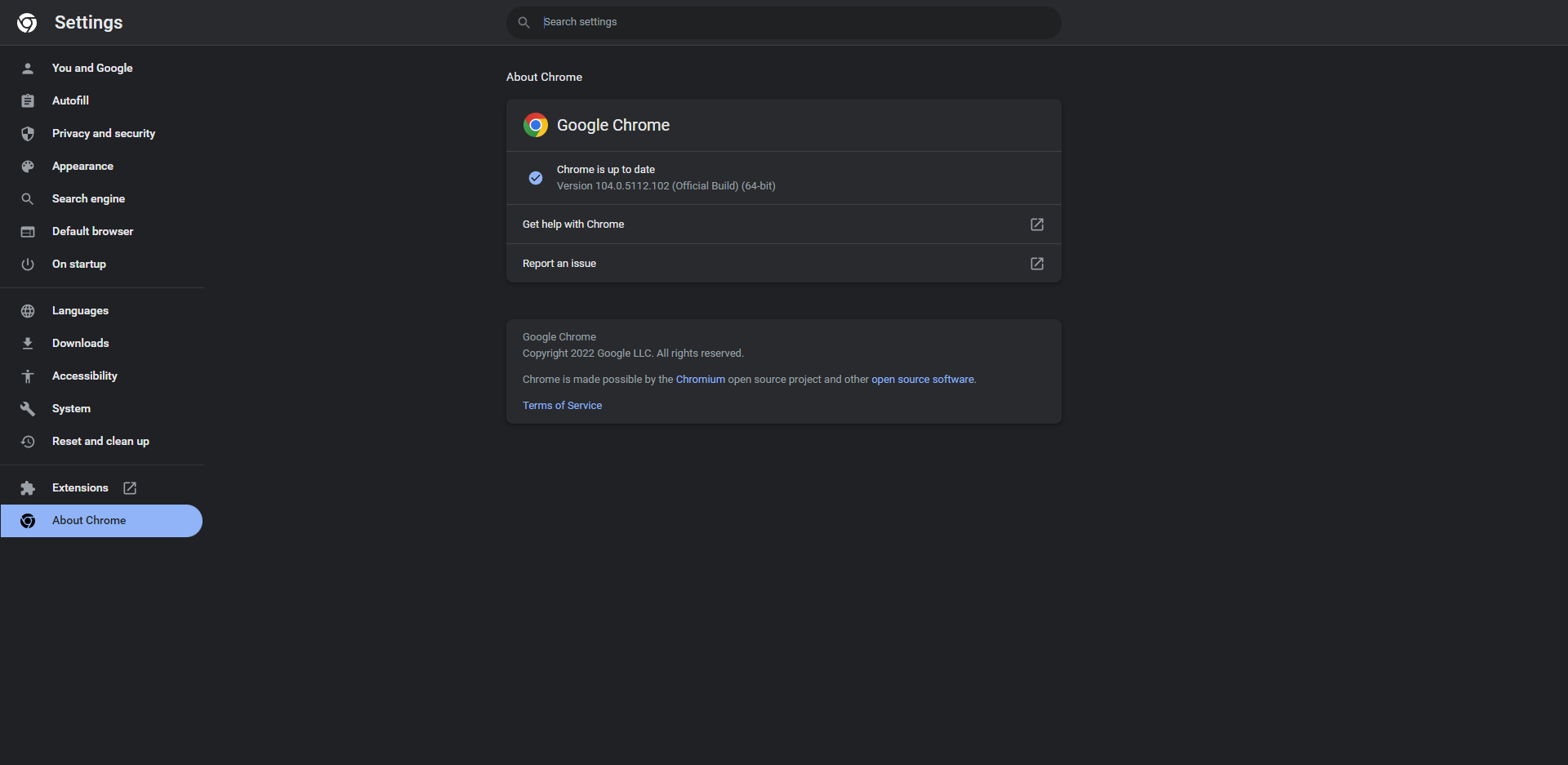Screen dimensions: 1568x765
Task: Select Appearance in the sidebar
Action: 102,167
